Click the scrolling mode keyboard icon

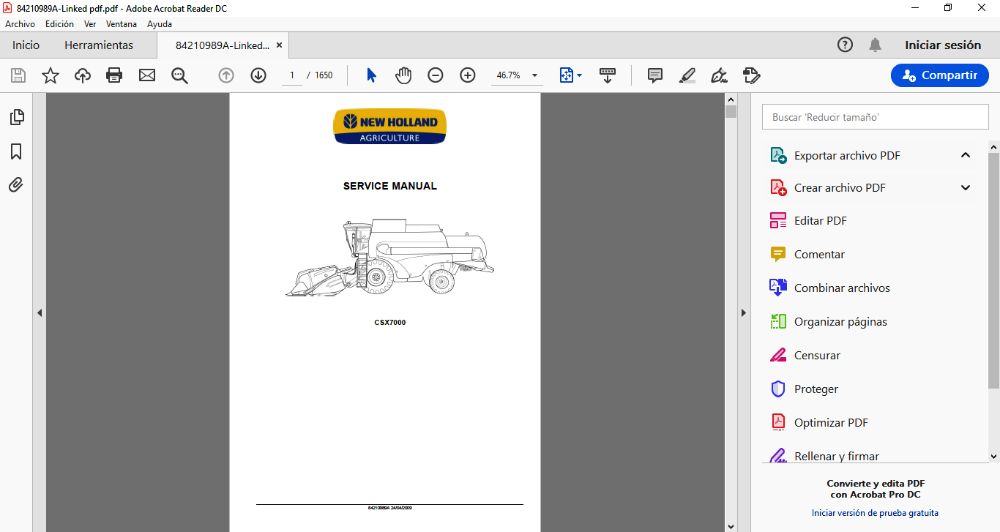[x=607, y=75]
